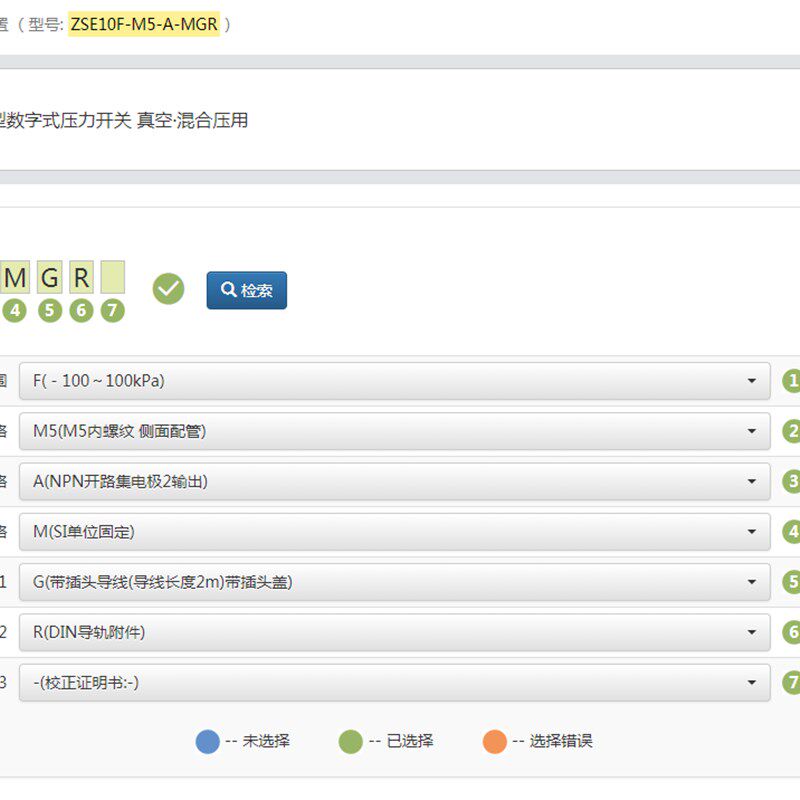Click the M model code box
Screen dimensions: 800x800
tap(15, 277)
